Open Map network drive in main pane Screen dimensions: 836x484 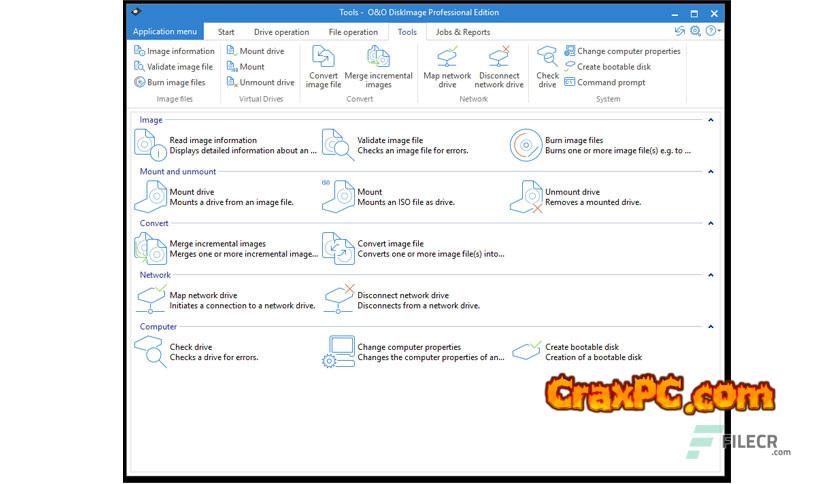(x=225, y=300)
